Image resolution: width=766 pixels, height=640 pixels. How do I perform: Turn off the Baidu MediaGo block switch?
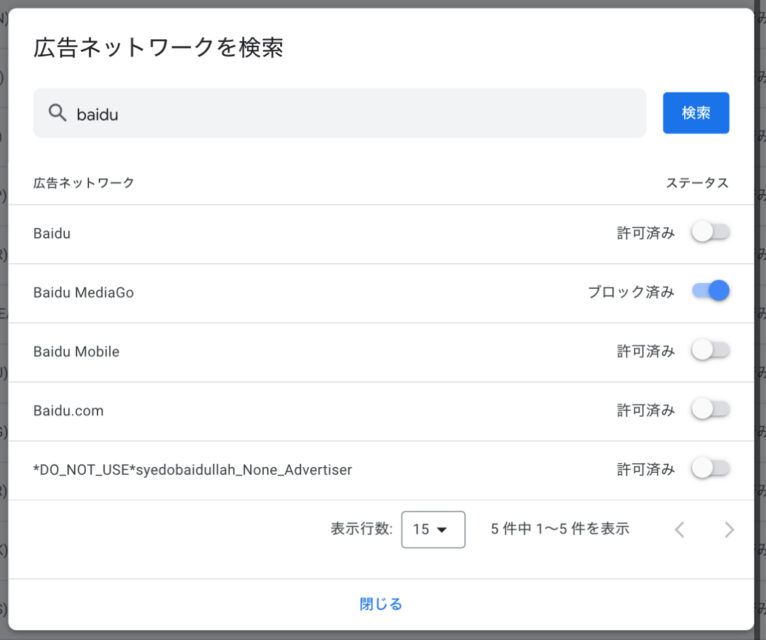(x=711, y=291)
